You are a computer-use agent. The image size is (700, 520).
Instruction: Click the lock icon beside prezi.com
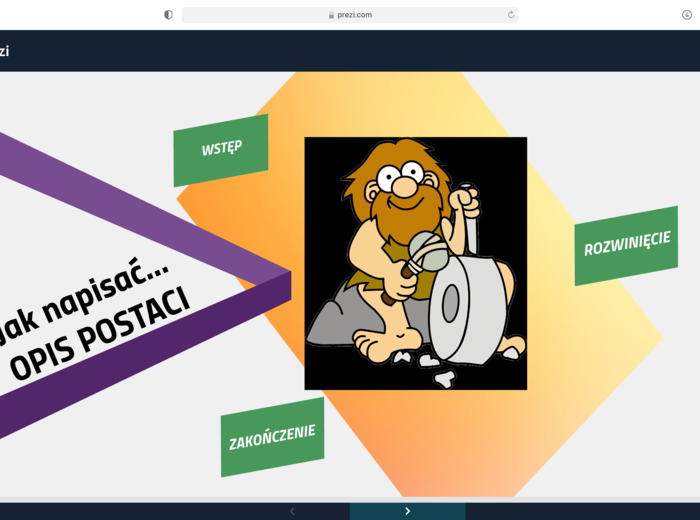click(331, 15)
